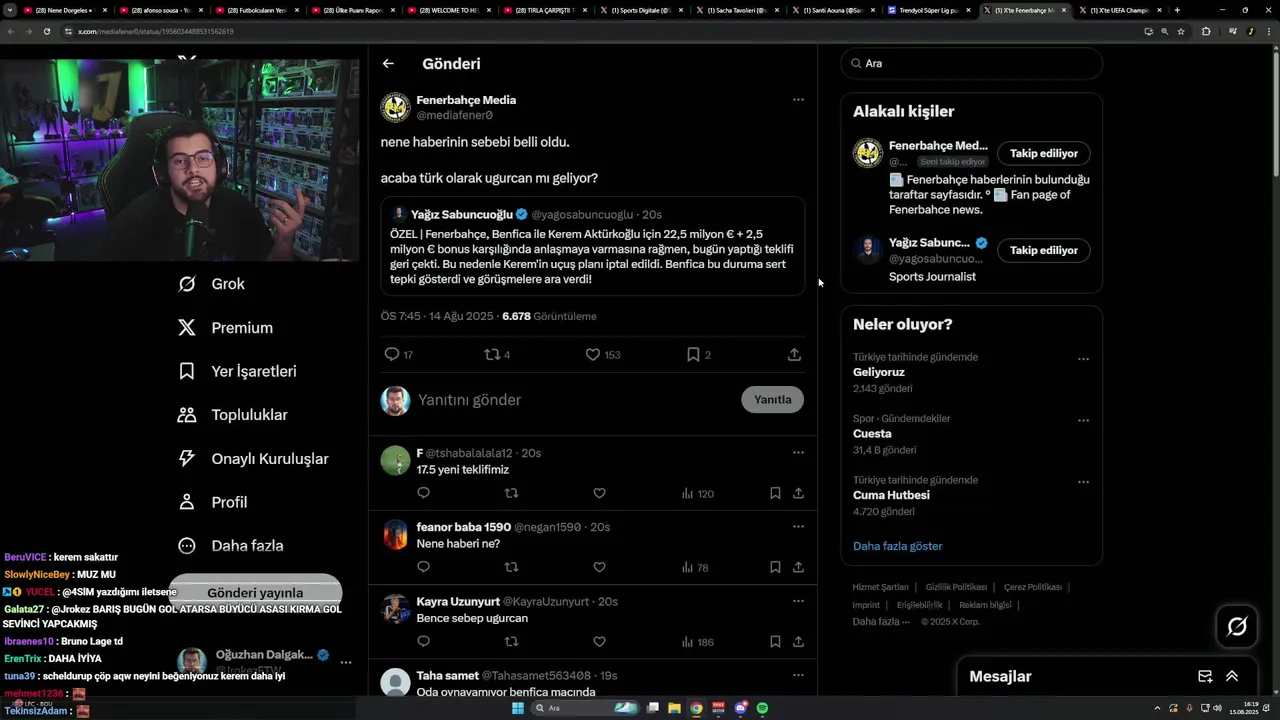Image resolution: width=1280 pixels, height=720 pixels.
Task: Click the Yanıtla button
Action: pos(772,399)
